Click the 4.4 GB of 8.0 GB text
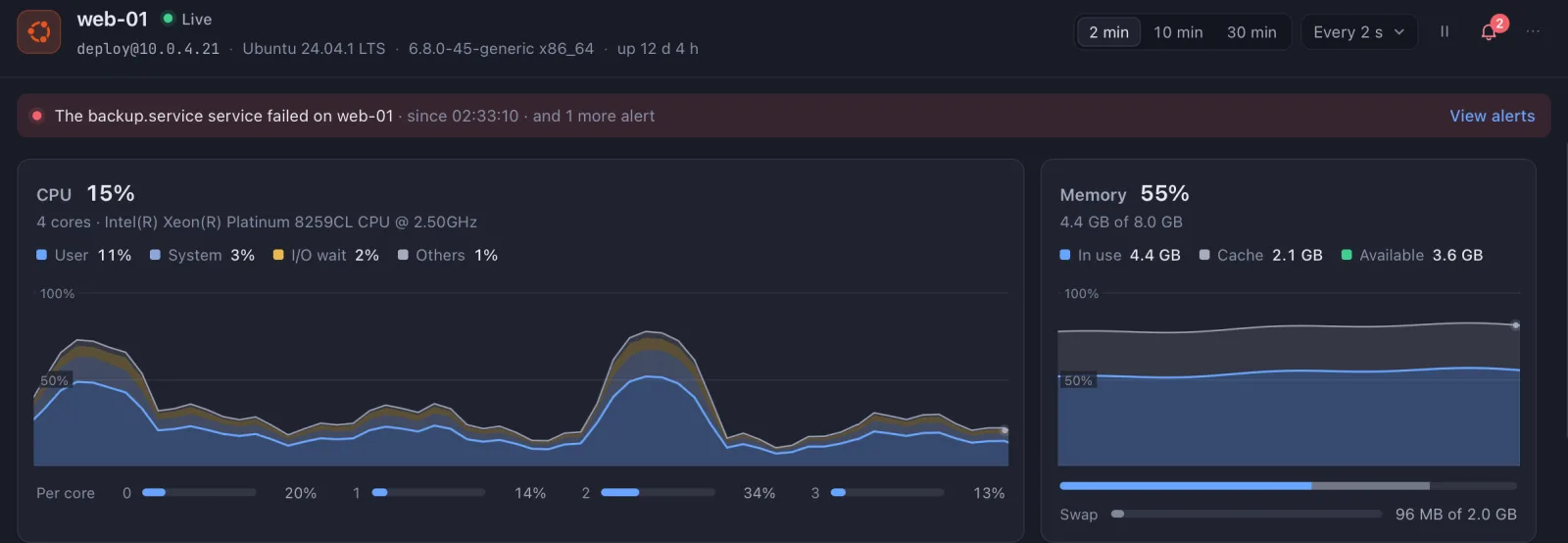1568x543 pixels. [1120, 222]
